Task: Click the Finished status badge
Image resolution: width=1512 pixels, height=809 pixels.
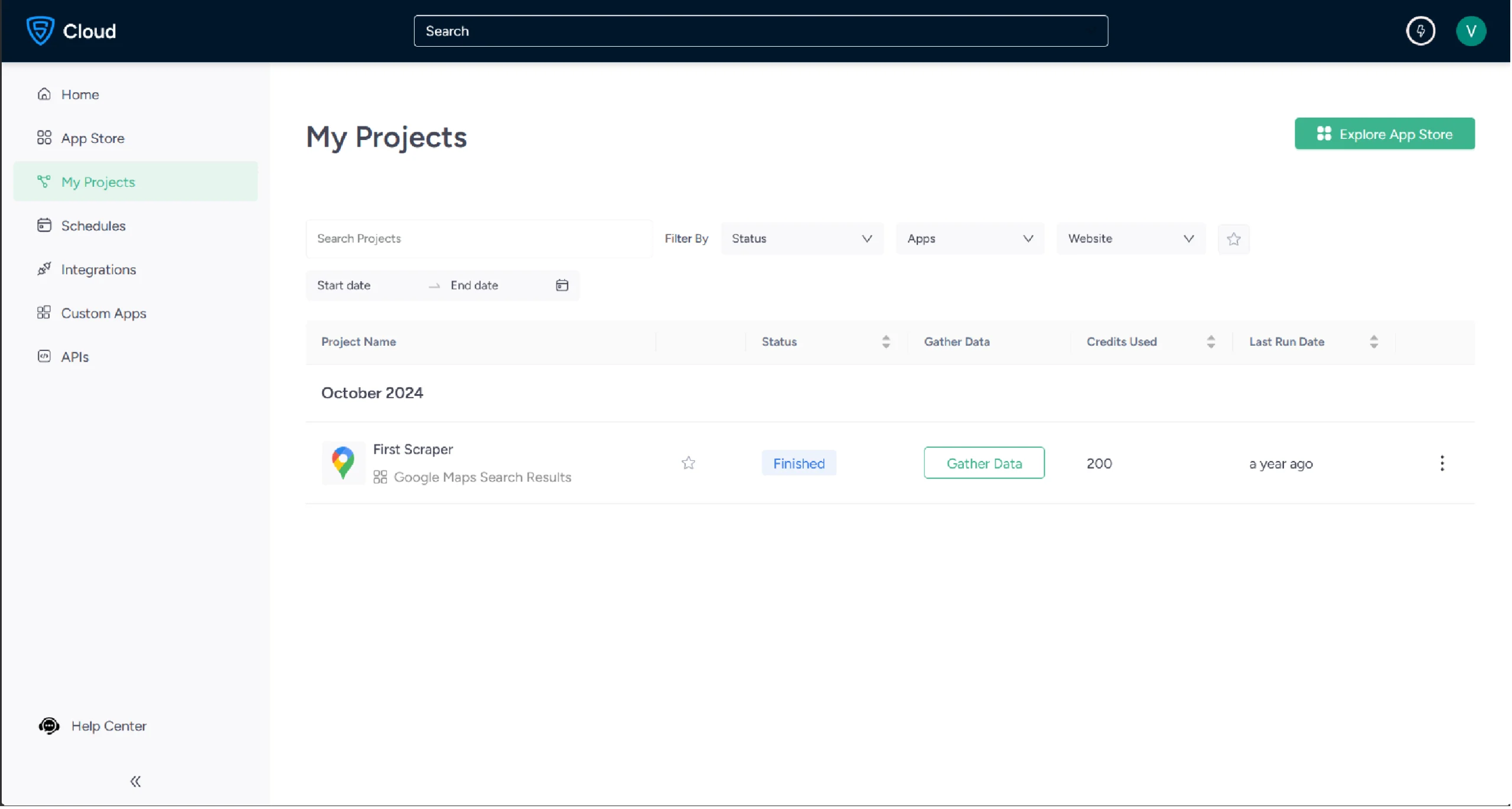Action: point(799,463)
